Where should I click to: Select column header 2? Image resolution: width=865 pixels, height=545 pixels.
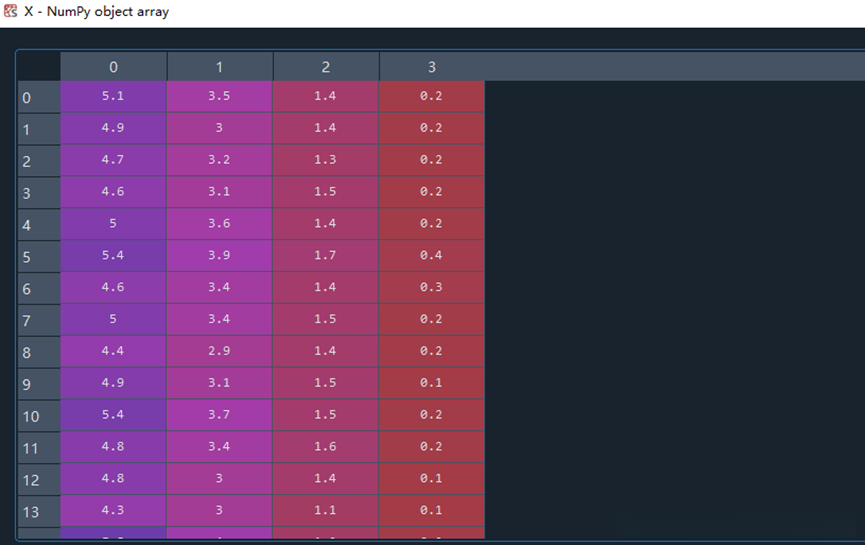click(x=326, y=67)
